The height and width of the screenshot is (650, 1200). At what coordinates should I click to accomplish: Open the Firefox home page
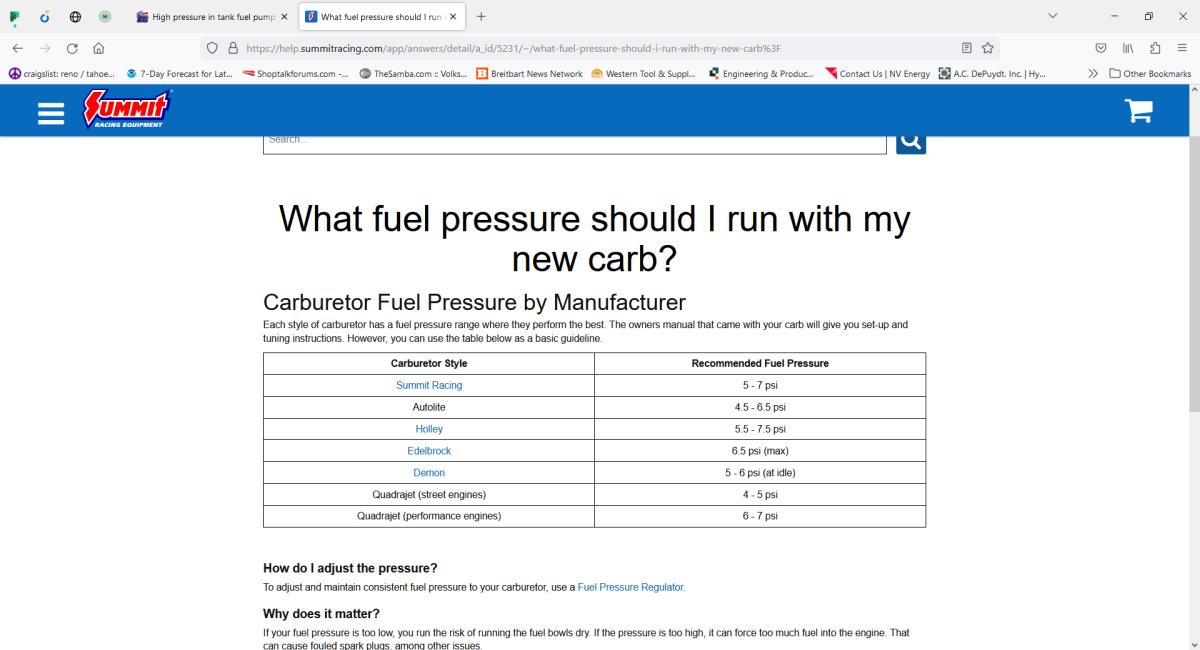click(x=99, y=48)
